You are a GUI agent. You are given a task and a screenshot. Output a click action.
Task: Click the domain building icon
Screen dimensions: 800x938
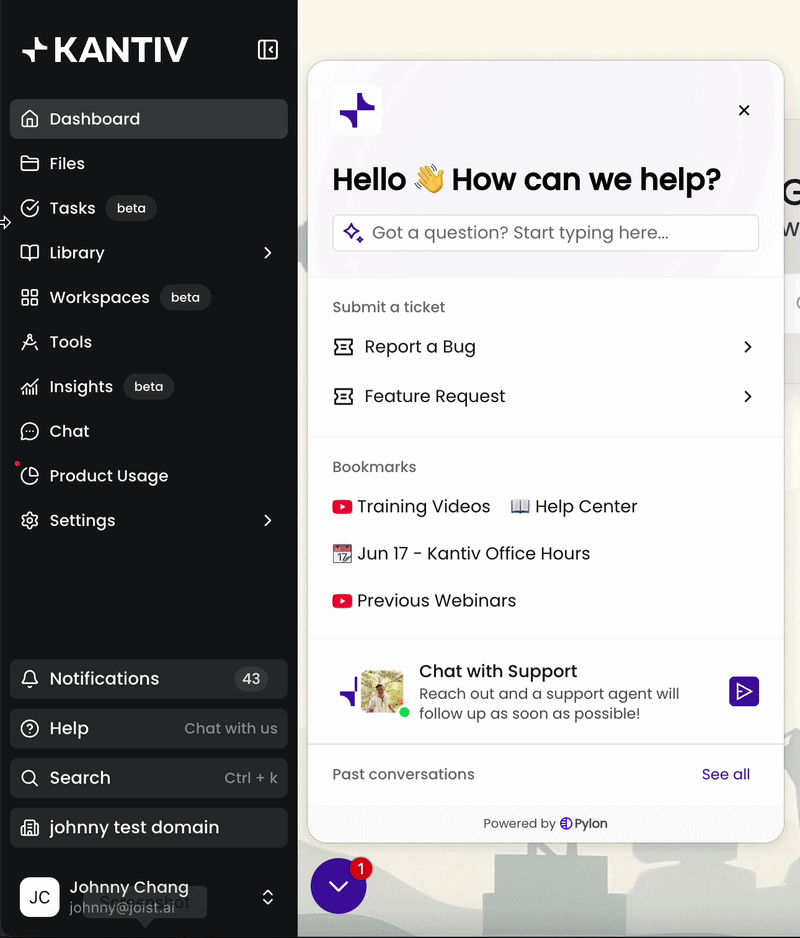(x=30, y=828)
